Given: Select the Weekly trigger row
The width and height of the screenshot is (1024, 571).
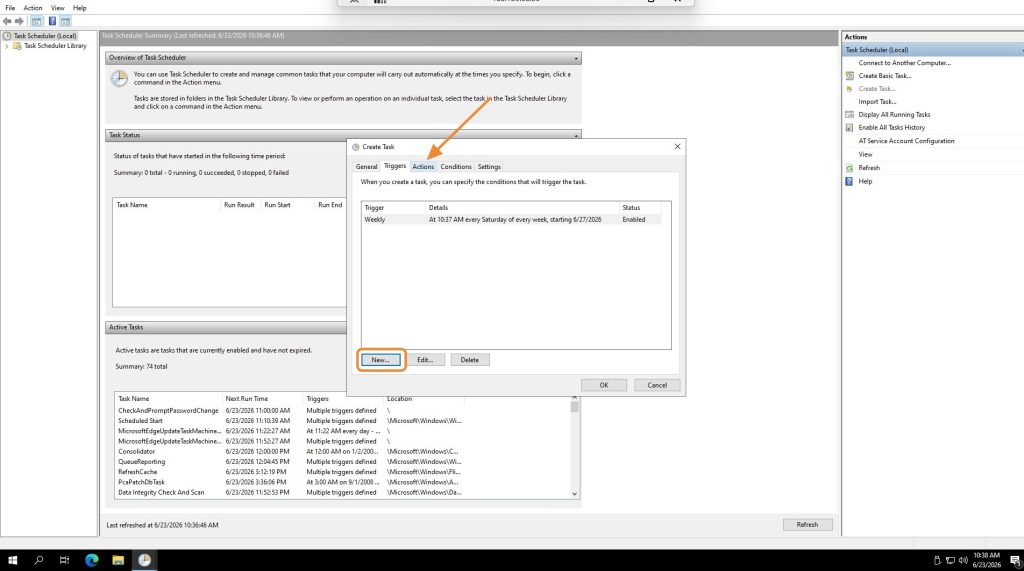Looking at the screenshot, I should click(511, 220).
